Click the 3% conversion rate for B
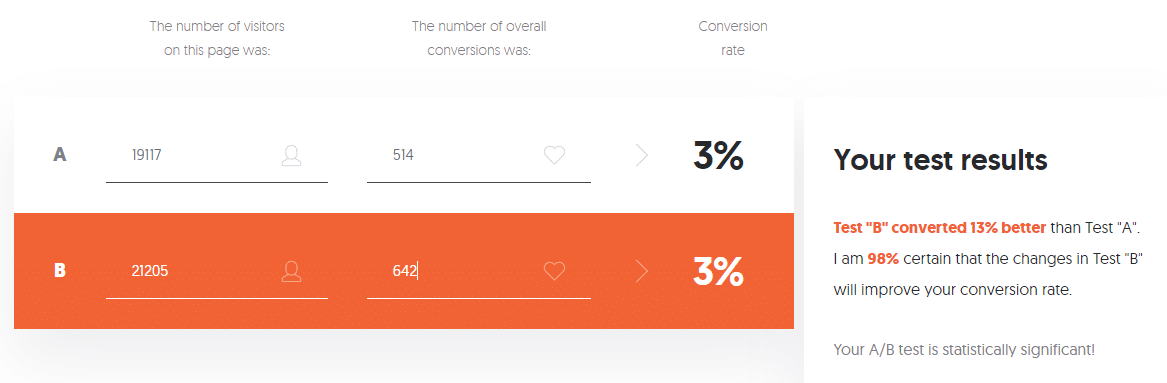Image resolution: width=1167 pixels, height=383 pixels. point(718,271)
